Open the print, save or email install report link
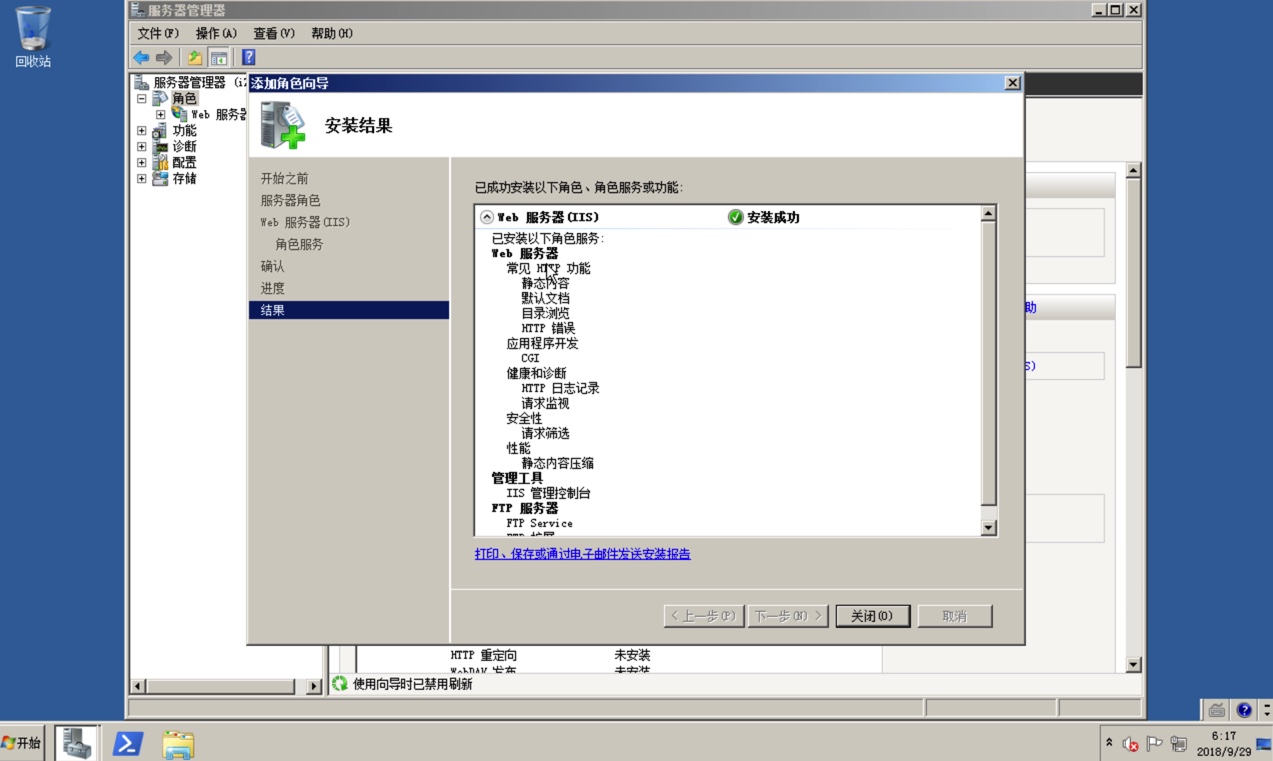Viewport: 1273px width, 761px height. click(583, 553)
